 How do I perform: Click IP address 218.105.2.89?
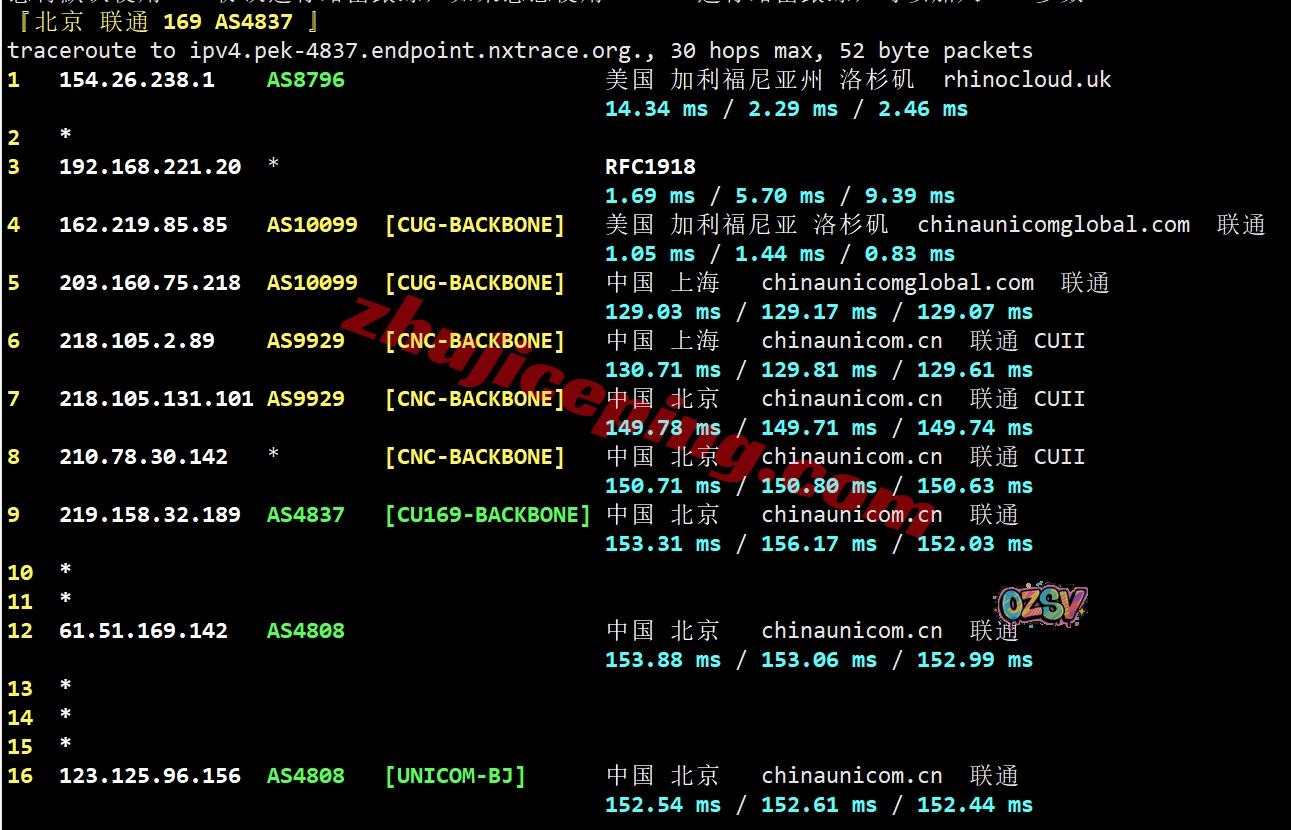click(137, 341)
